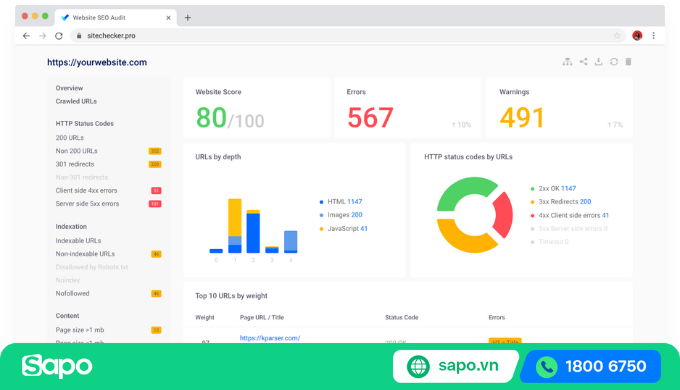Close the Website SEO Audit tab
This screenshot has height=390, width=680.
[168, 18]
